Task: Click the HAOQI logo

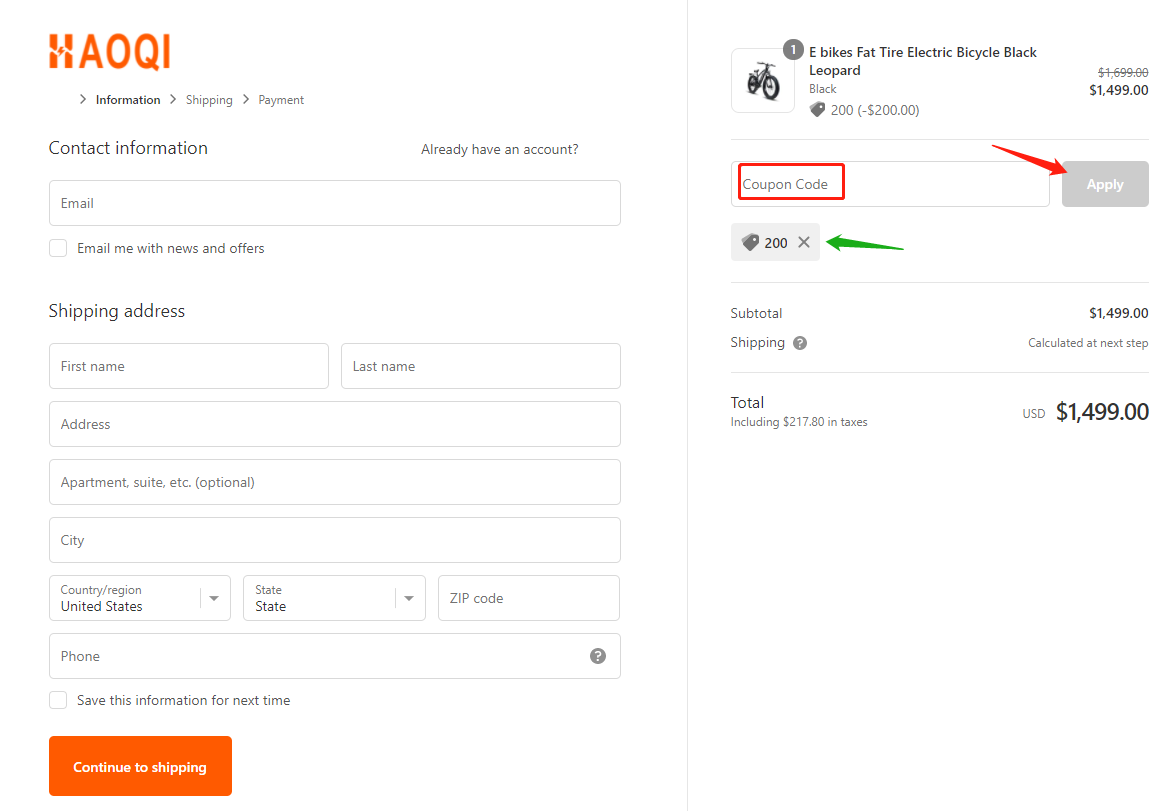Action: click(x=110, y=52)
